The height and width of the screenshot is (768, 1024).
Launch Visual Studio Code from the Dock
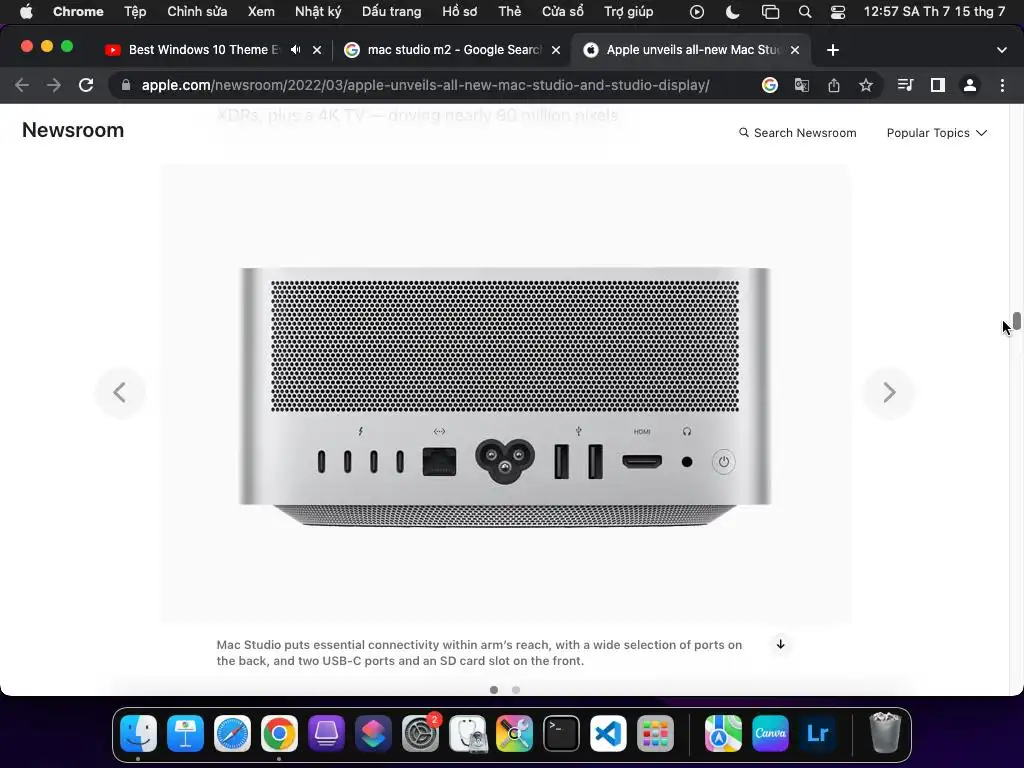(609, 733)
